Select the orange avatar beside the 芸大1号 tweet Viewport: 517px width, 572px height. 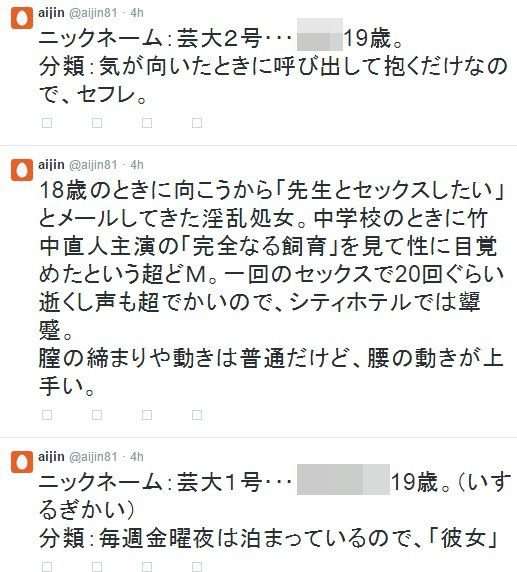[22, 462]
